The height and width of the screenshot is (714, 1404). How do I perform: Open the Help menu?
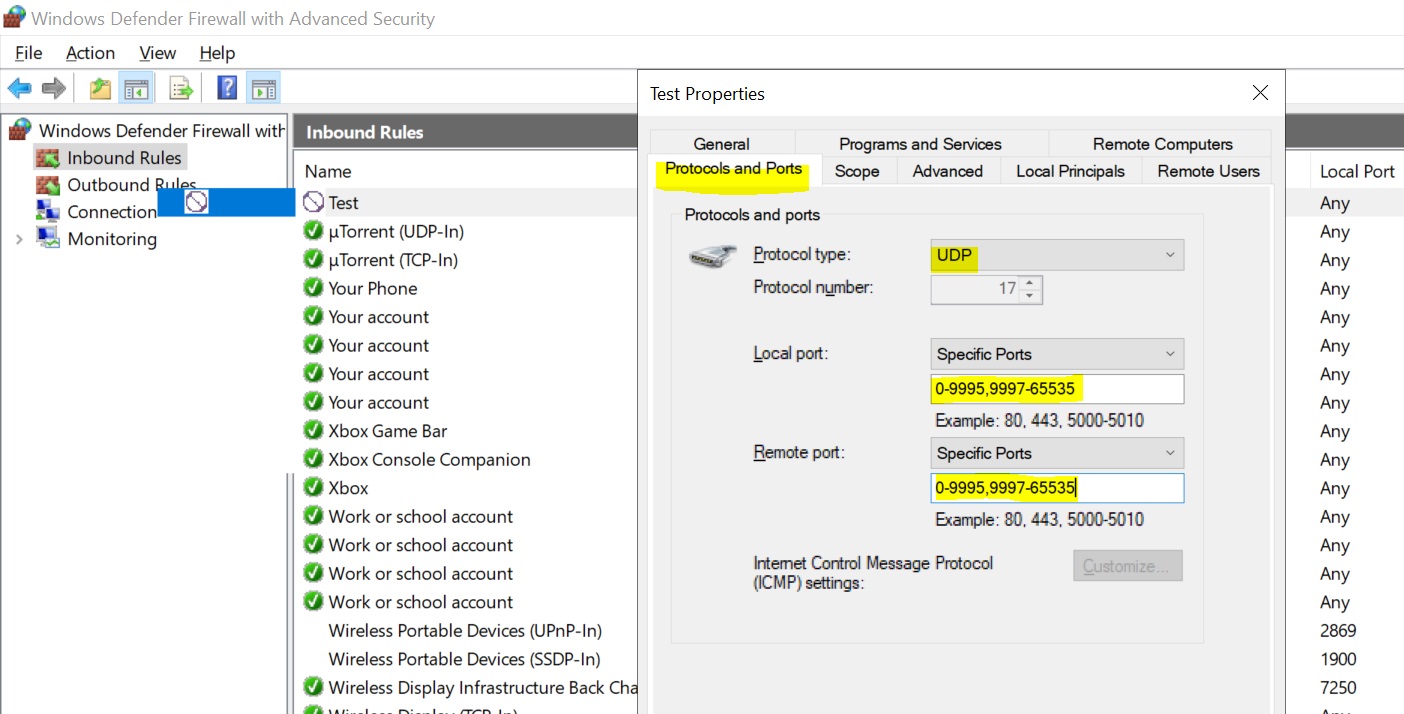[x=217, y=53]
